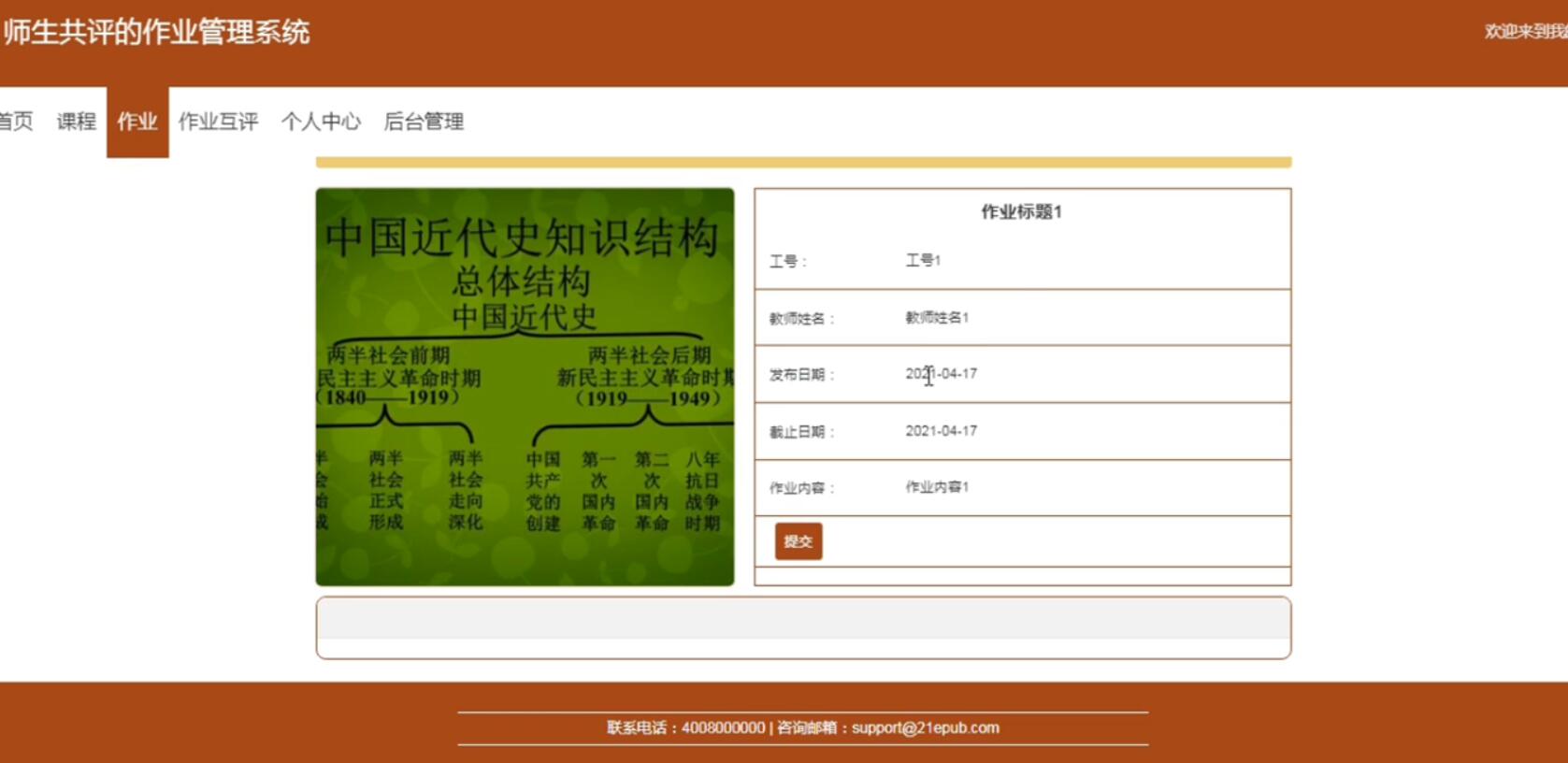Click the support@21epub.com email in footer
The width and height of the screenshot is (1568, 763).
[926, 728]
